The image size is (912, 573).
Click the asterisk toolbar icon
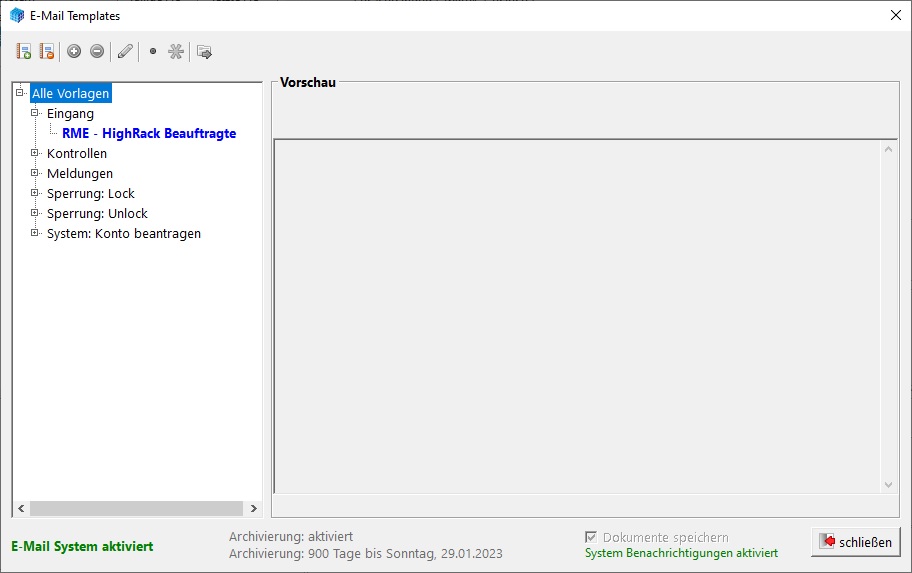[x=176, y=51]
